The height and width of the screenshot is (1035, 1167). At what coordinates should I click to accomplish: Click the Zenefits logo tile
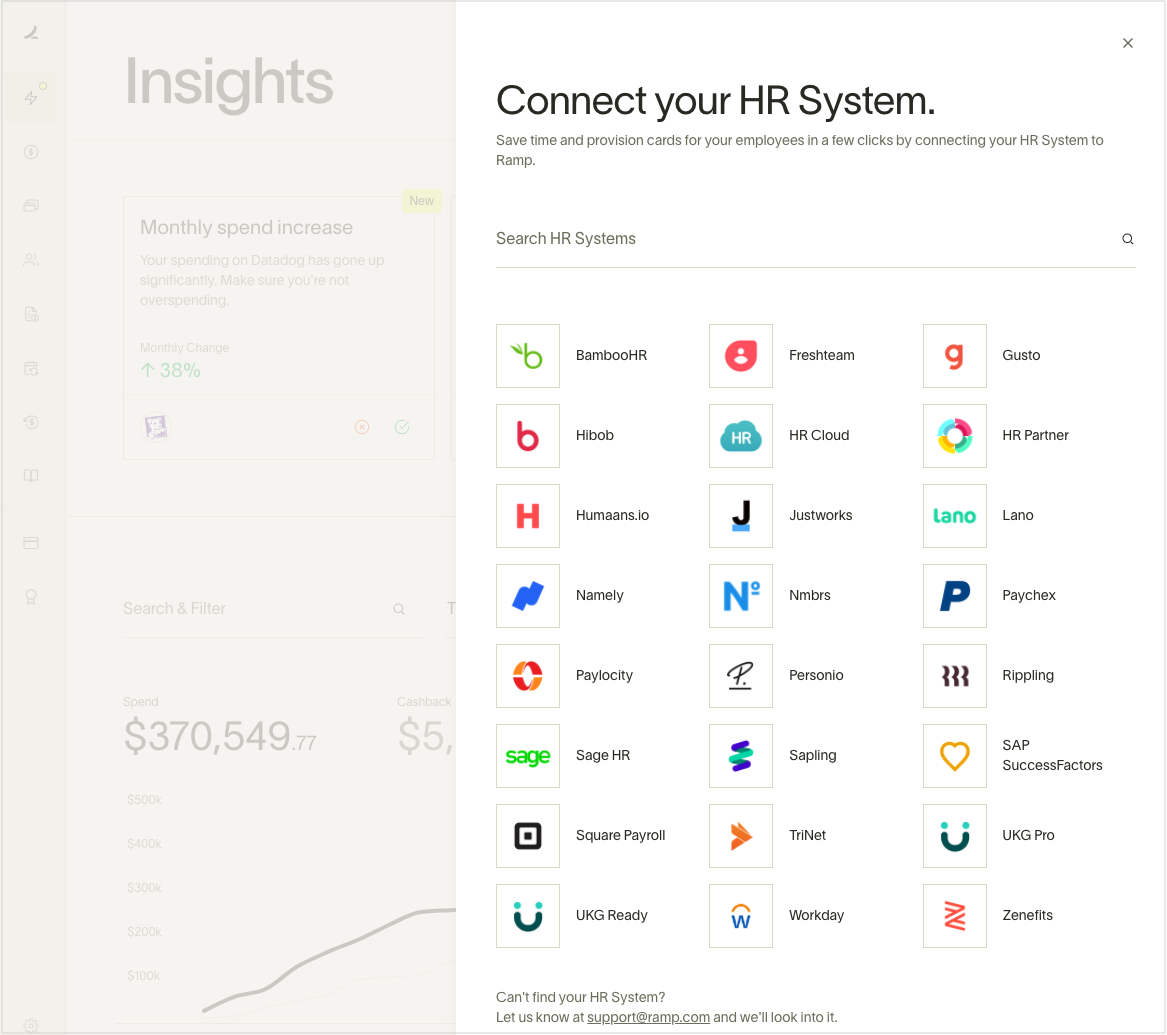point(954,916)
